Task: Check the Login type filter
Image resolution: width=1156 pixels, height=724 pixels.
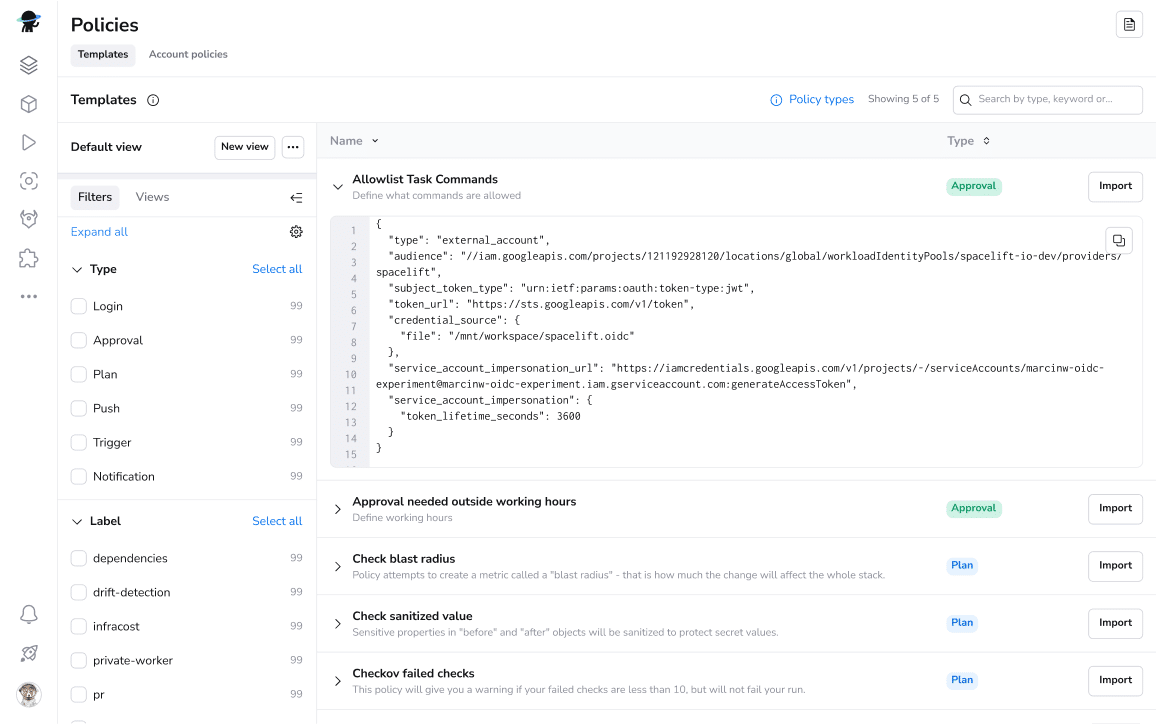Action: (79, 307)
